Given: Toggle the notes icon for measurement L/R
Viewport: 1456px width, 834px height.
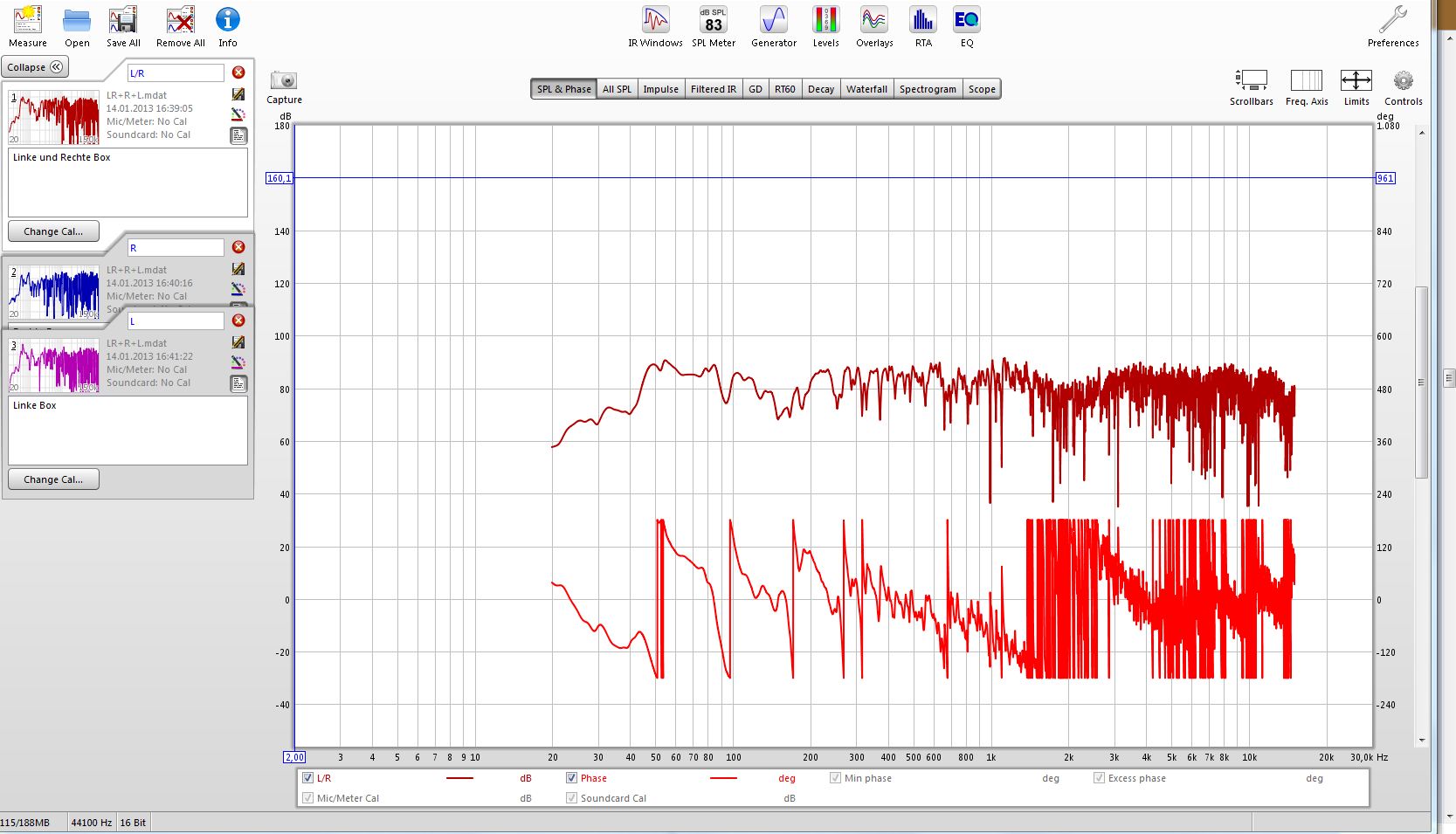Looking at the screenshot, I should tap(238, 135).
